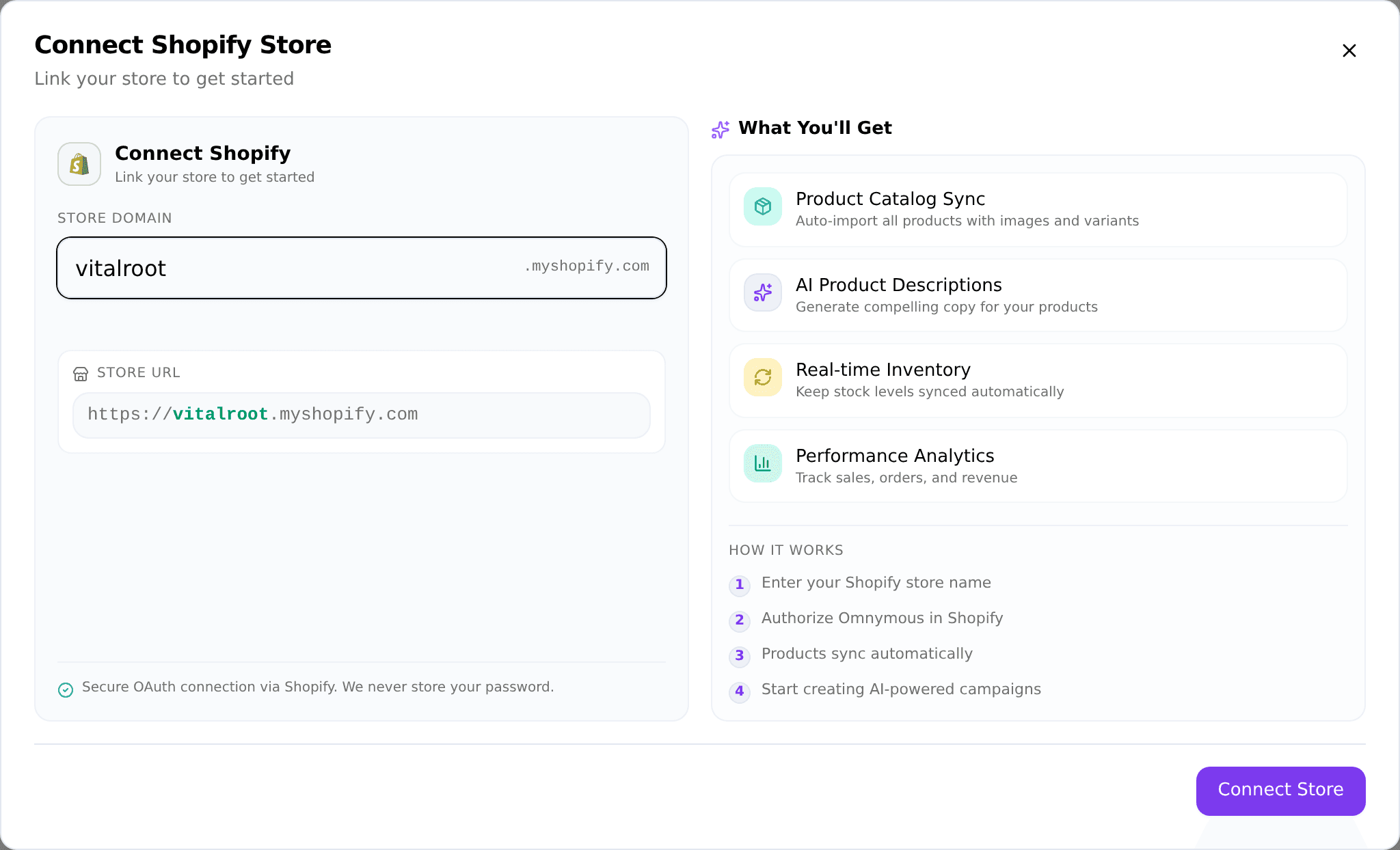Click the HOW IT WORKS heading
The height and width of the screenshot is (850, 1400).
pyautogui.click(x=786, y=550)
